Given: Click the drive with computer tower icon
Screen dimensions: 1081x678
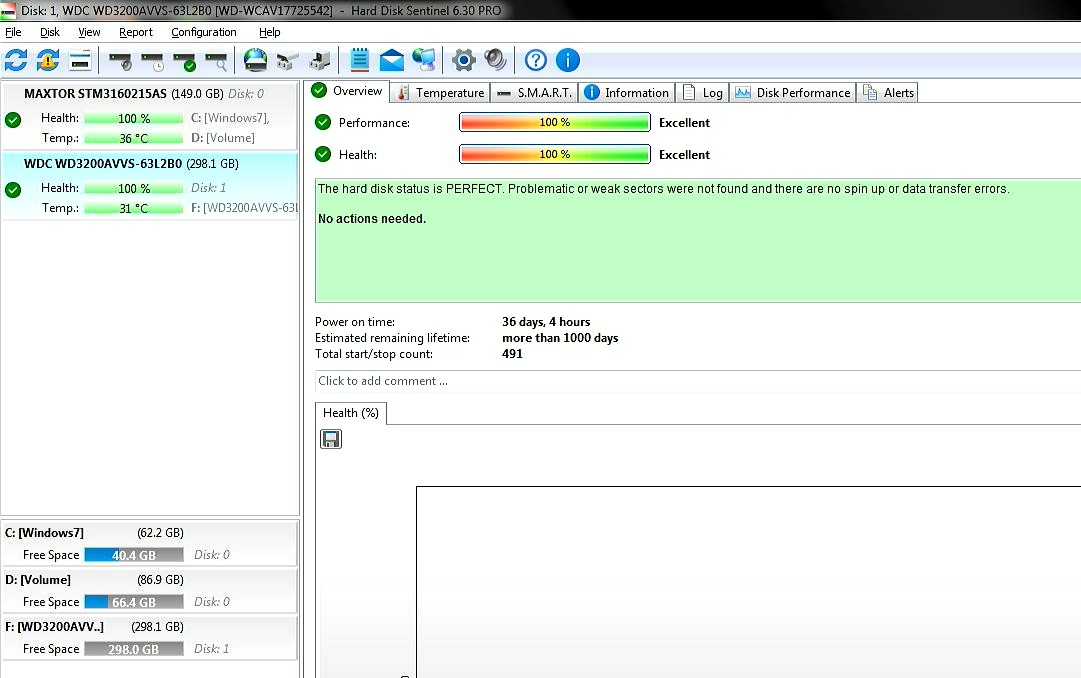Looking at the screenshot, I should (320, 61).
